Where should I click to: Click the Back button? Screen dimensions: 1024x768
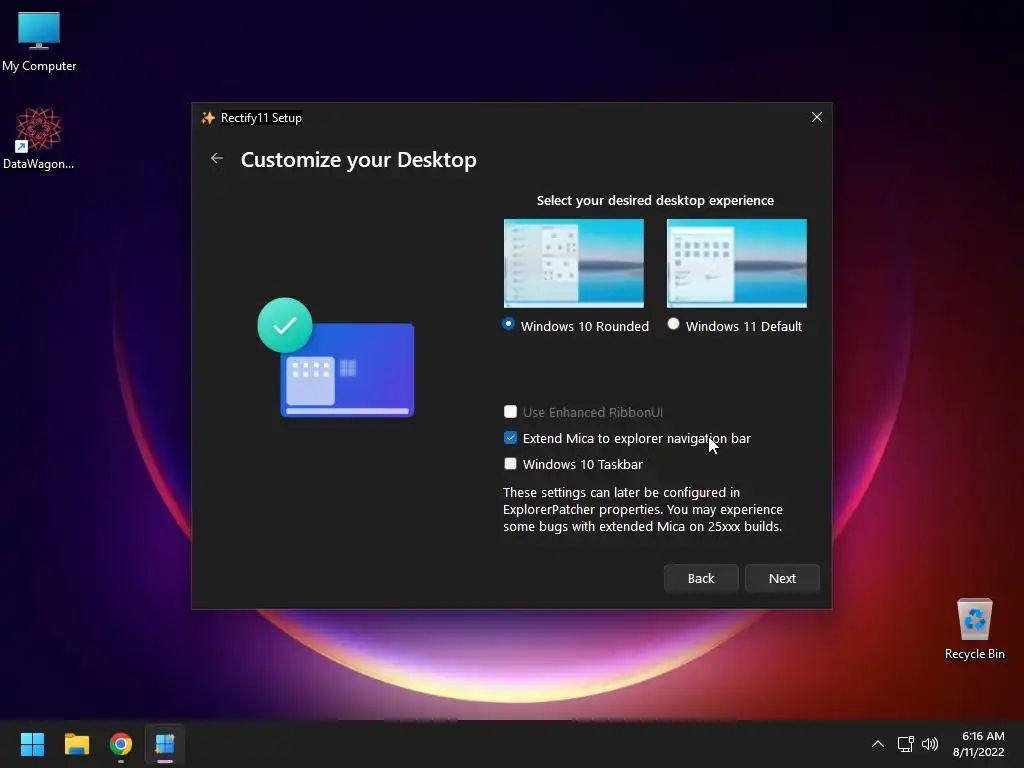(x=701, y=578)
